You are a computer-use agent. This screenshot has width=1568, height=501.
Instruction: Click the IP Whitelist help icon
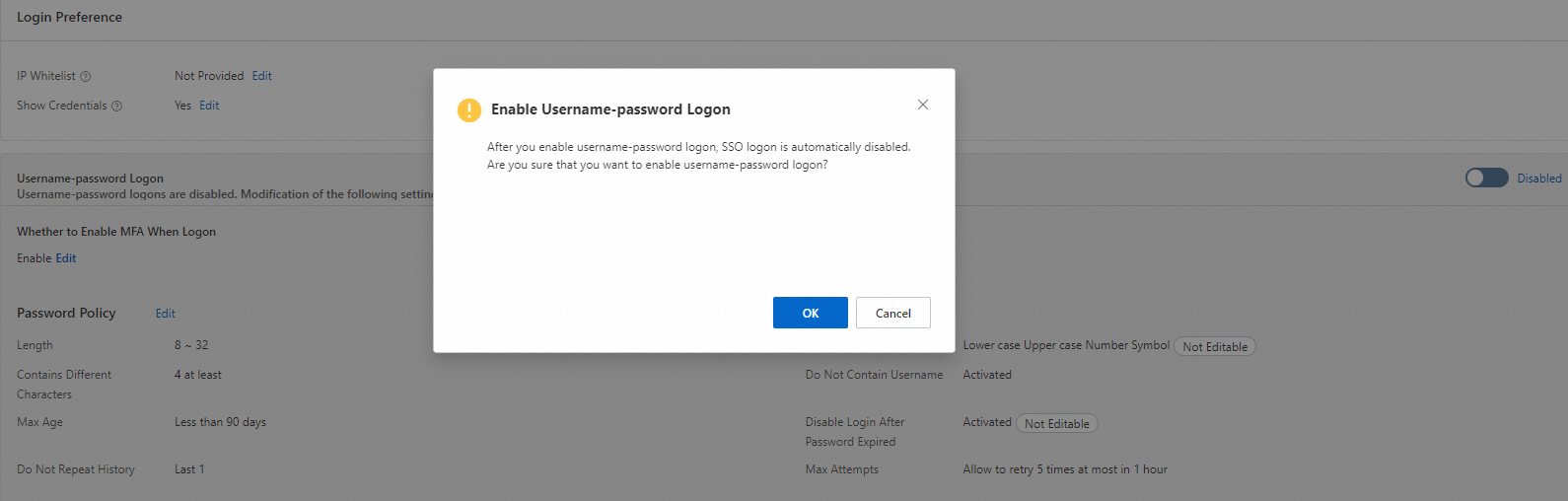coord(85,77)
